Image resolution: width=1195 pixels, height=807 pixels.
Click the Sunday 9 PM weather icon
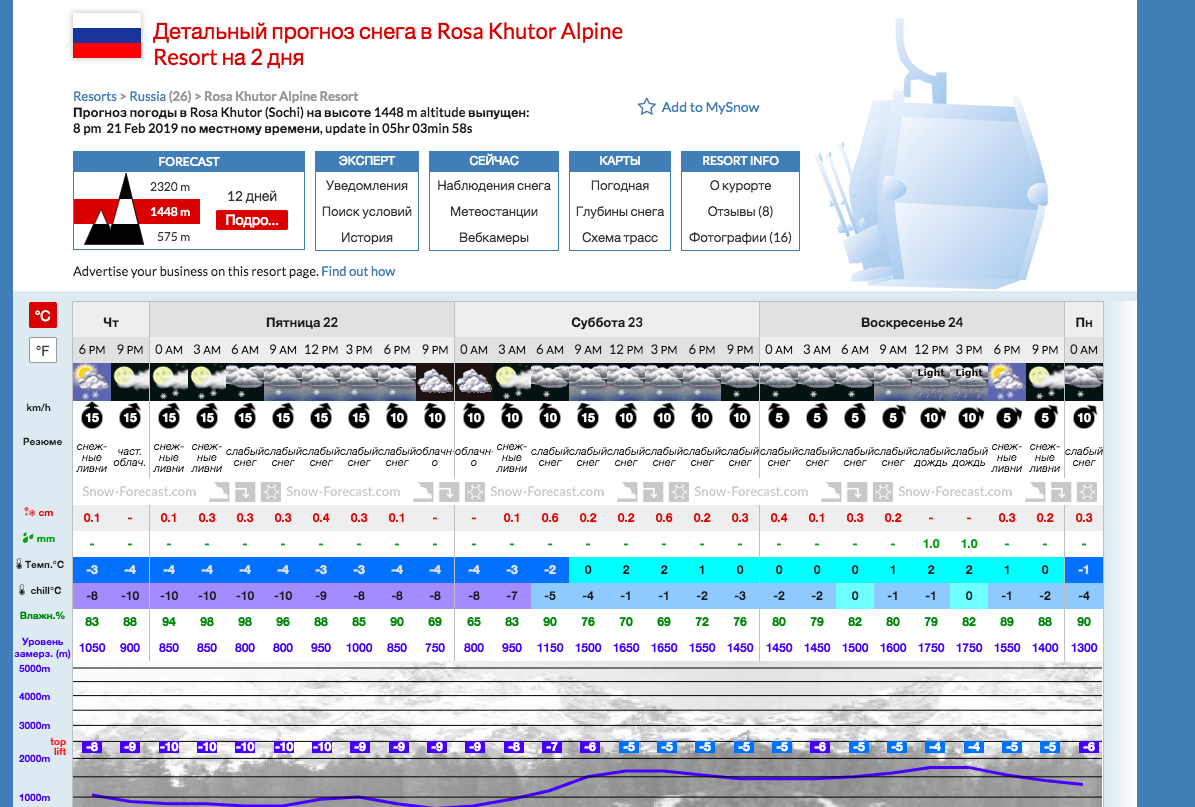pyautogui.click(x=1045, y=383)
